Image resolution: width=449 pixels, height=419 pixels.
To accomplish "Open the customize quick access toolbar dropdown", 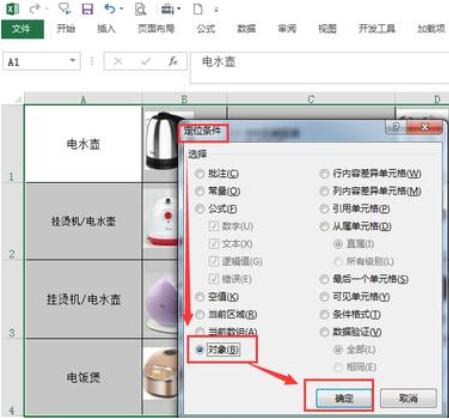I will click(x=216, y=10).
